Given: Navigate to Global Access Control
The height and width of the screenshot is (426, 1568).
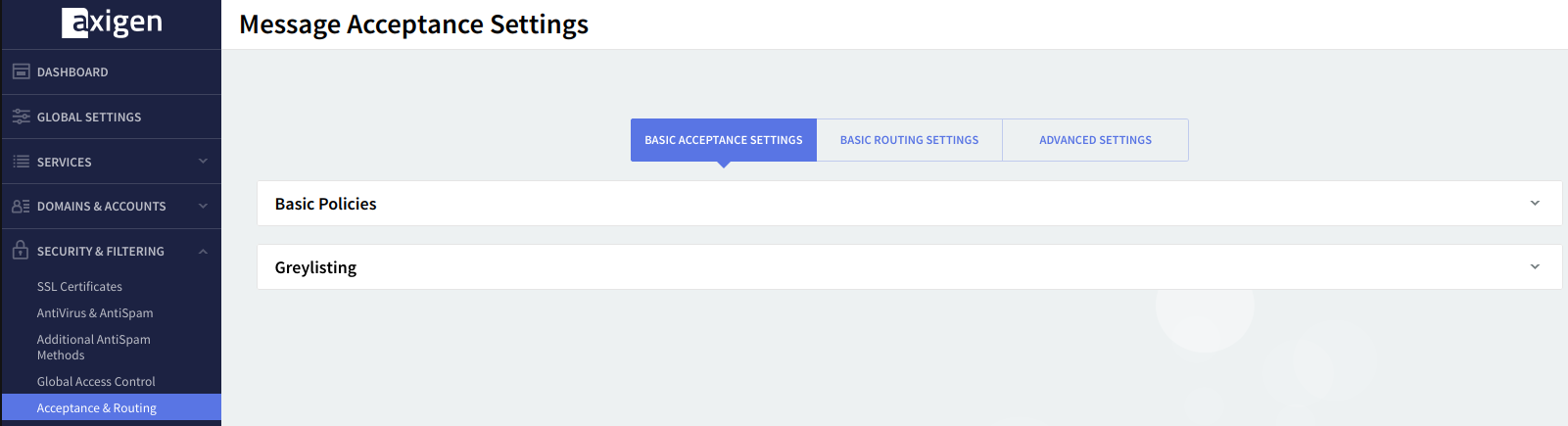Looking at the screenshot, I should (96, 382).
